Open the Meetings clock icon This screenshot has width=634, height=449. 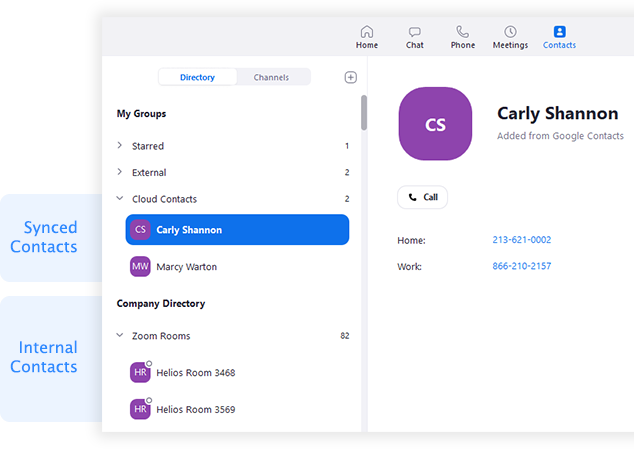[510, 32]
